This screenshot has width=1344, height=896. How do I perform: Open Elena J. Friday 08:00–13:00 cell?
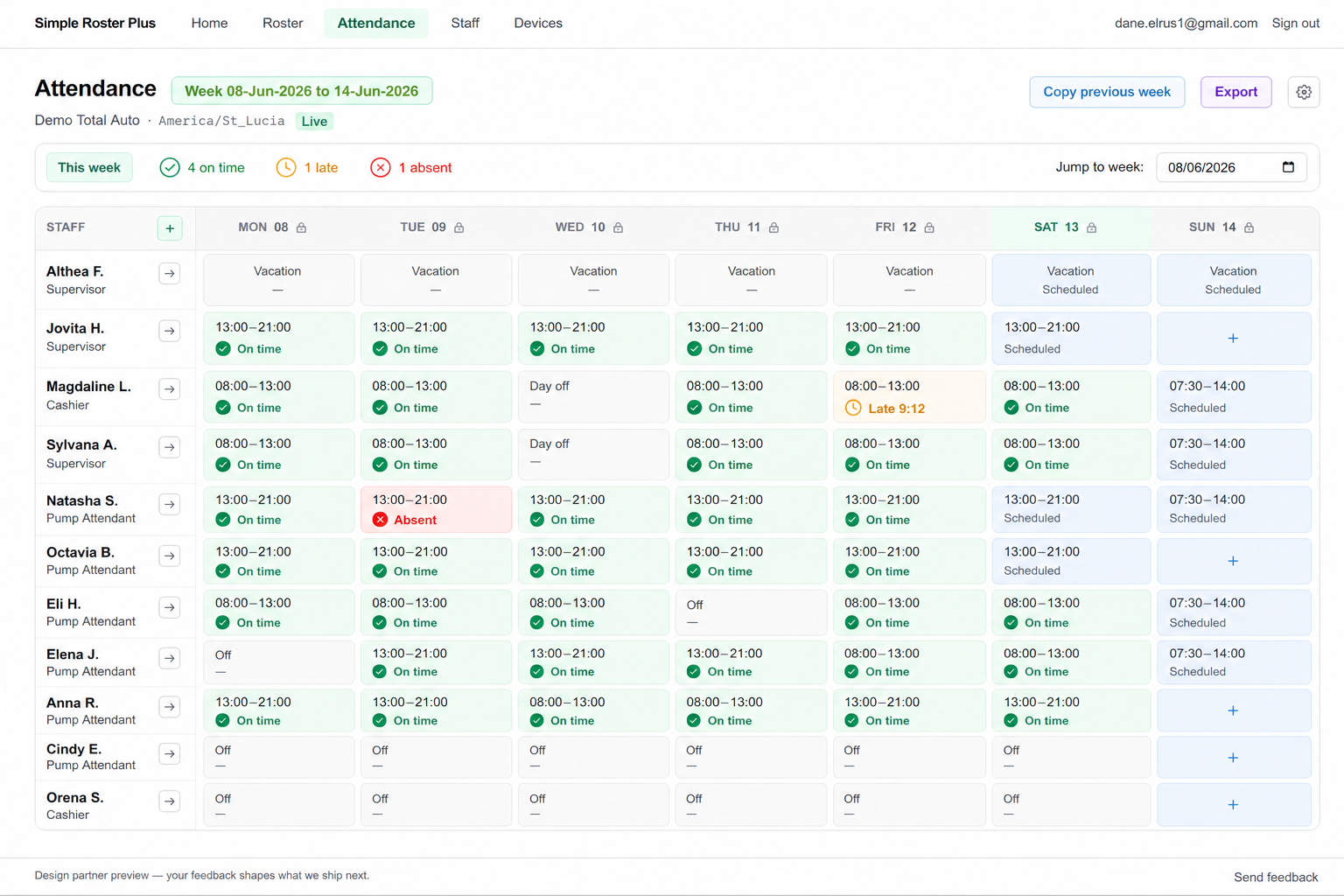[909, 662]
